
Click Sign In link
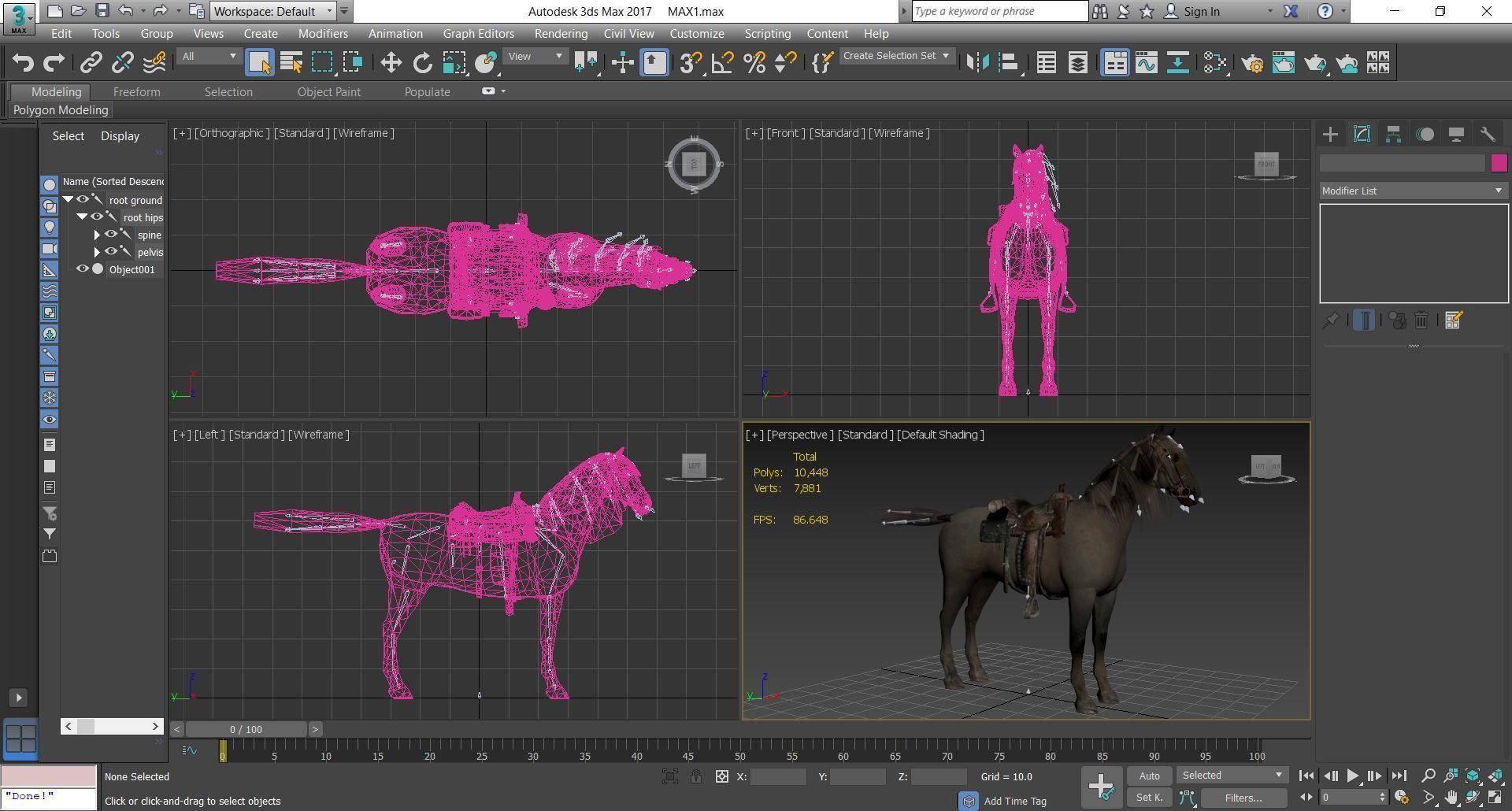click(1202, 11)
